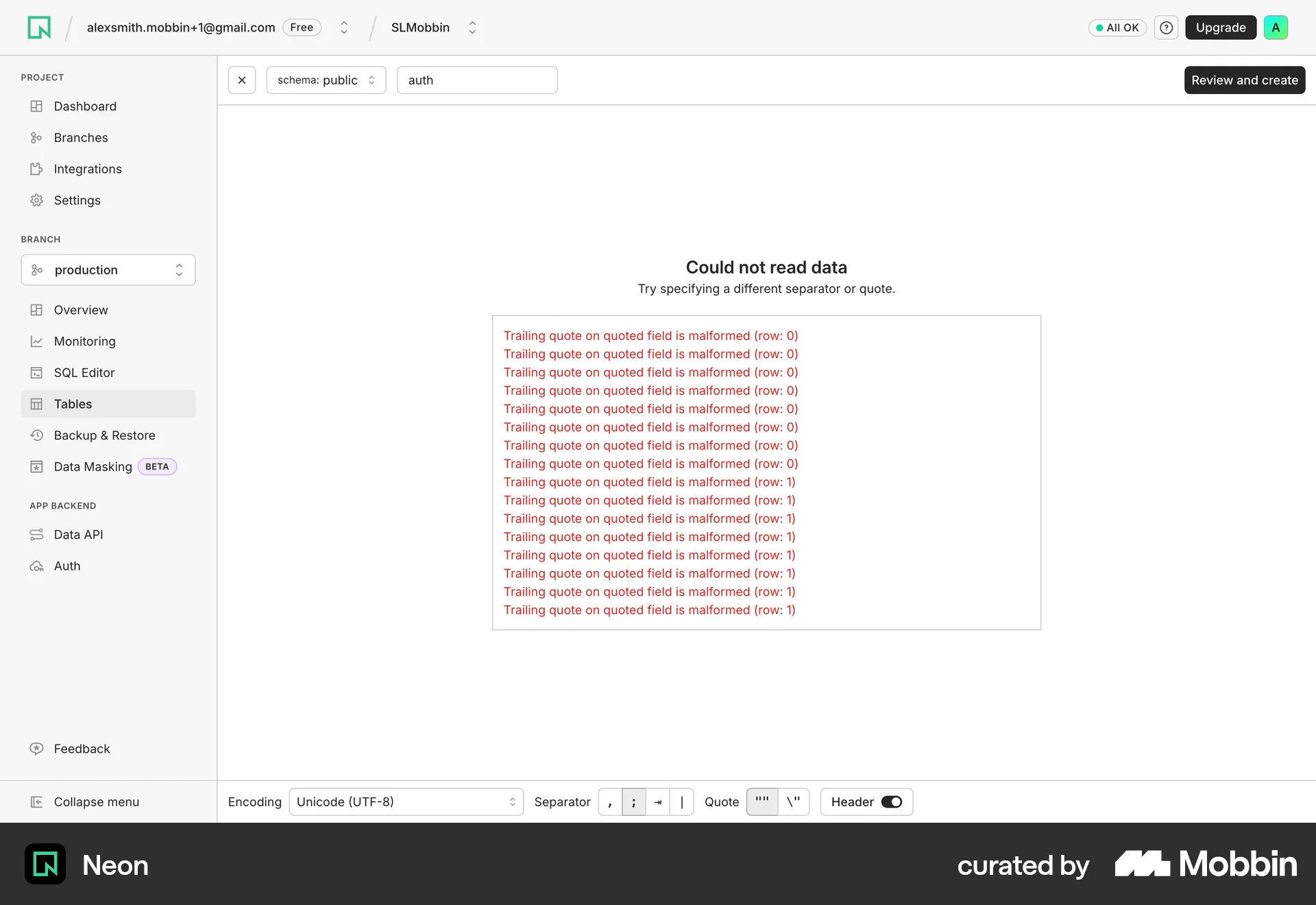1316x905 pixels.
Task: Click the Upgrade button
Action: tap(1221, 27)
